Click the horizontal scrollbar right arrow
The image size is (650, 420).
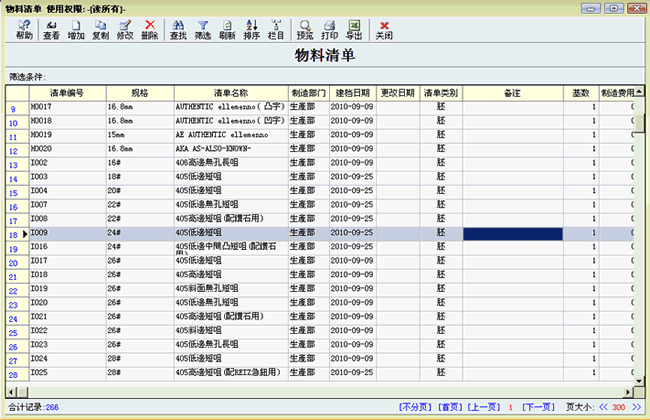(628, 392)
